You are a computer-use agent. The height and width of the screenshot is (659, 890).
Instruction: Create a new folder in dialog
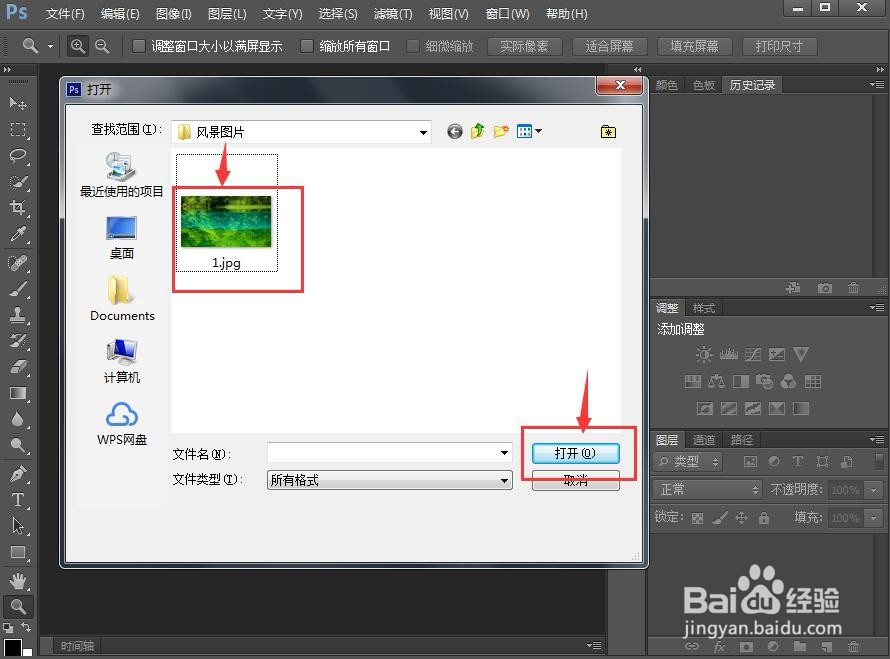(501, 132)
